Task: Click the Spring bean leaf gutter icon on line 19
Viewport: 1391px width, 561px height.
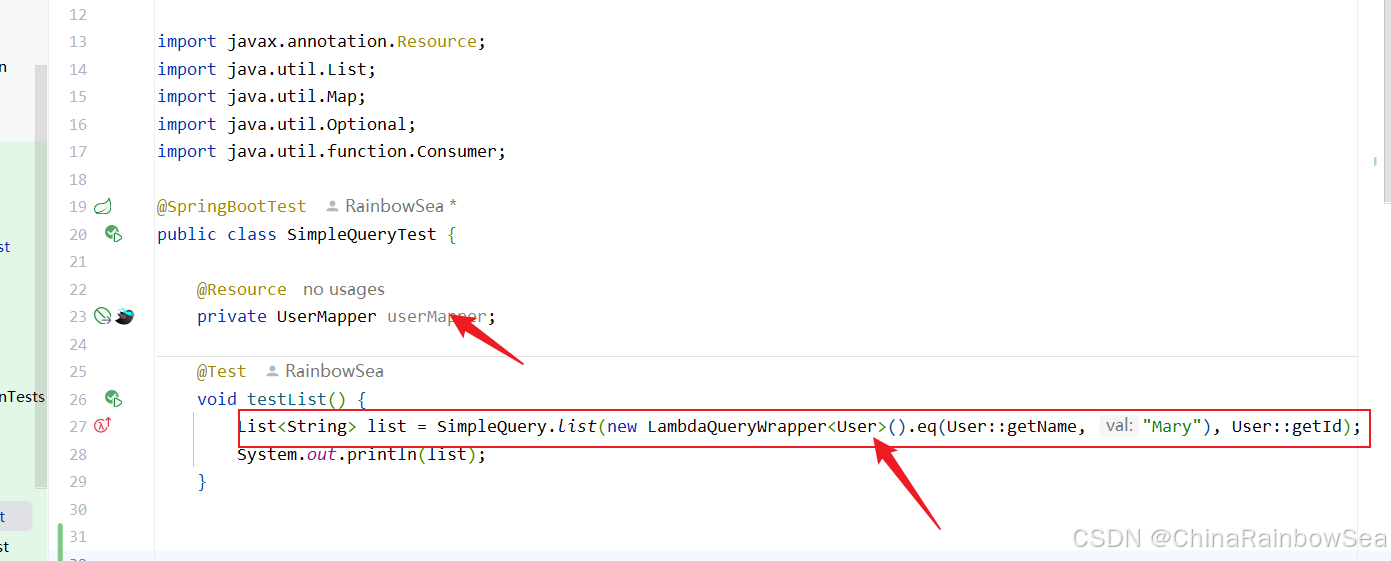Action: [102, 207]
